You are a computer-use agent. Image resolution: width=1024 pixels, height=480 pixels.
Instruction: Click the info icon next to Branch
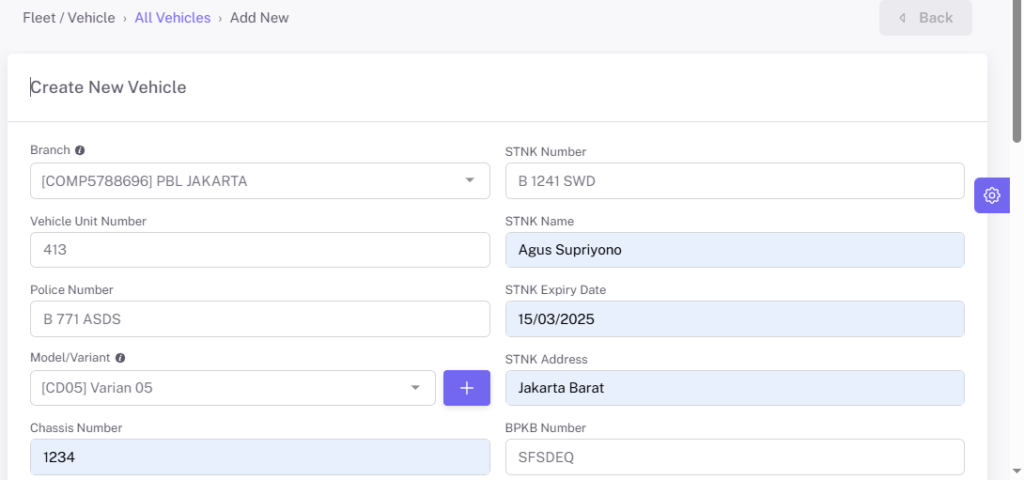[x=80, y=150]
